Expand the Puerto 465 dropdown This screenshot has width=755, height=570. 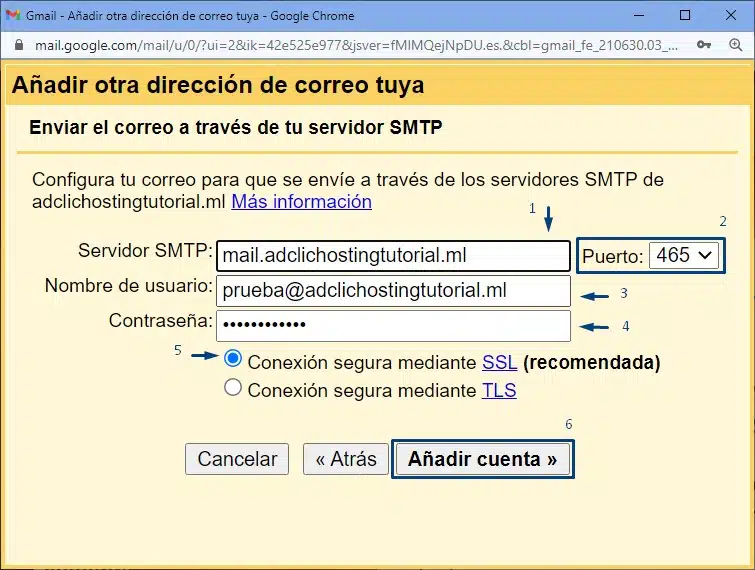click(x=684, y=255)
